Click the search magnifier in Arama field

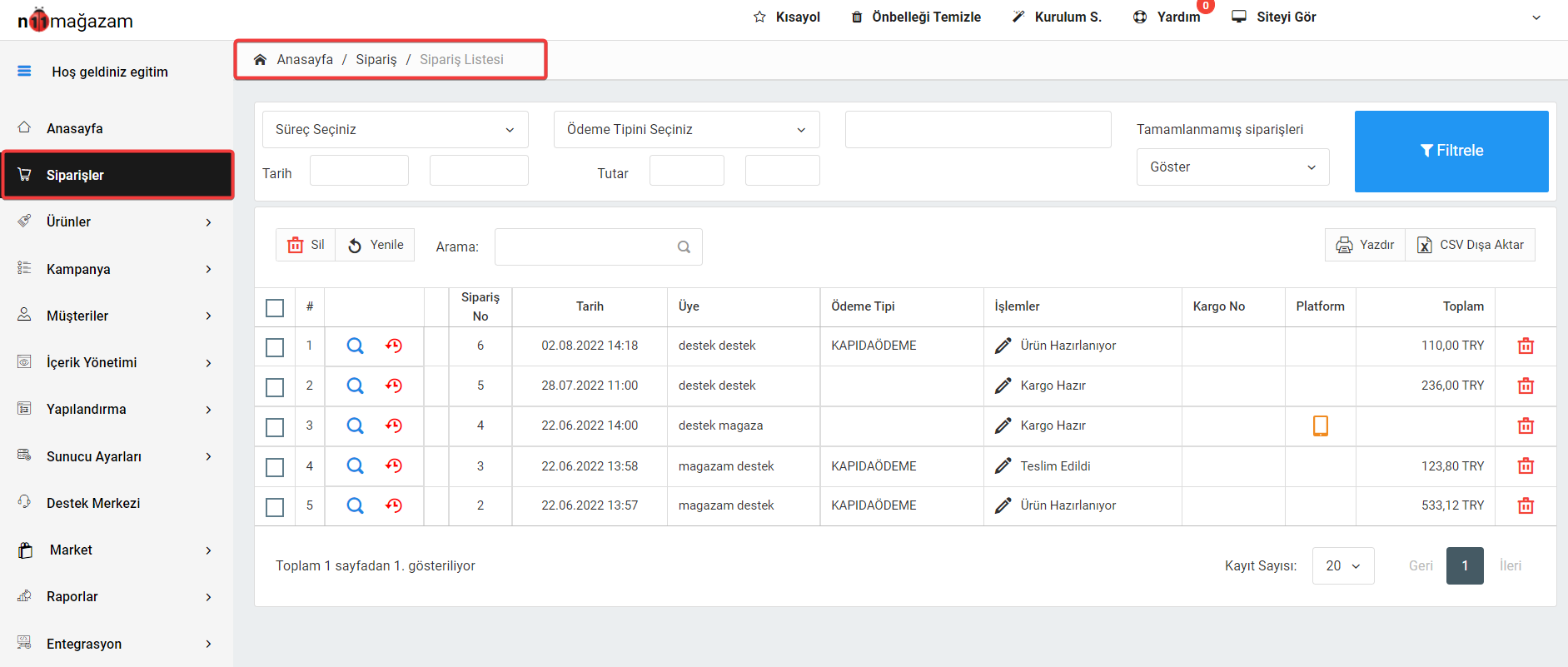(x=684, y=246)
